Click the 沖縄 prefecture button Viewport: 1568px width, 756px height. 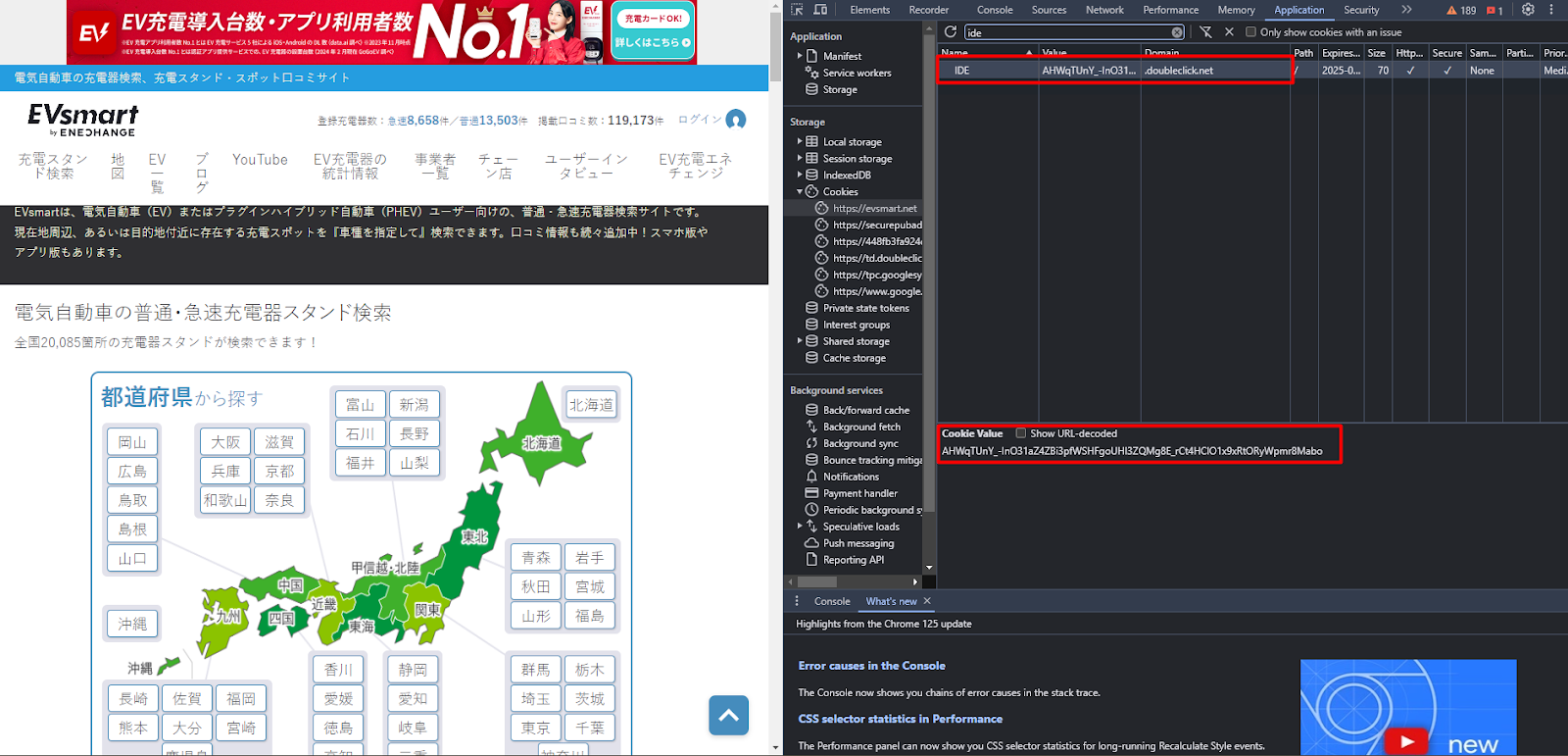point(132,624)
